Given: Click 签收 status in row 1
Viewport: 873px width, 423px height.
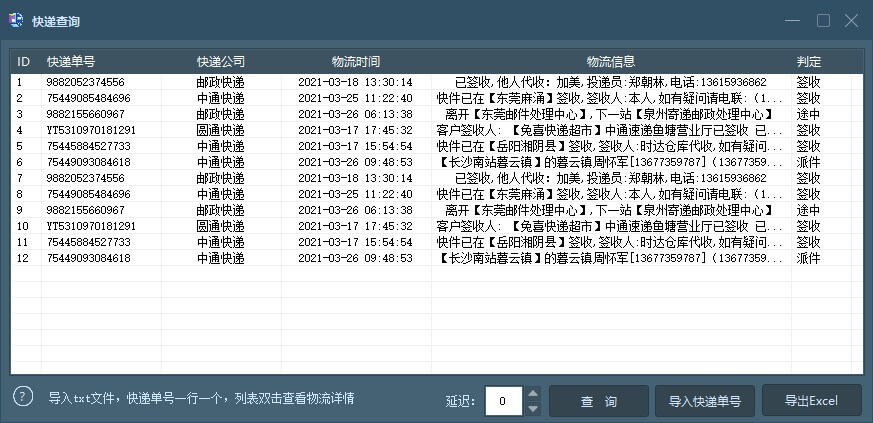Looking at the screenshot, I should click(x=808, y=82).
